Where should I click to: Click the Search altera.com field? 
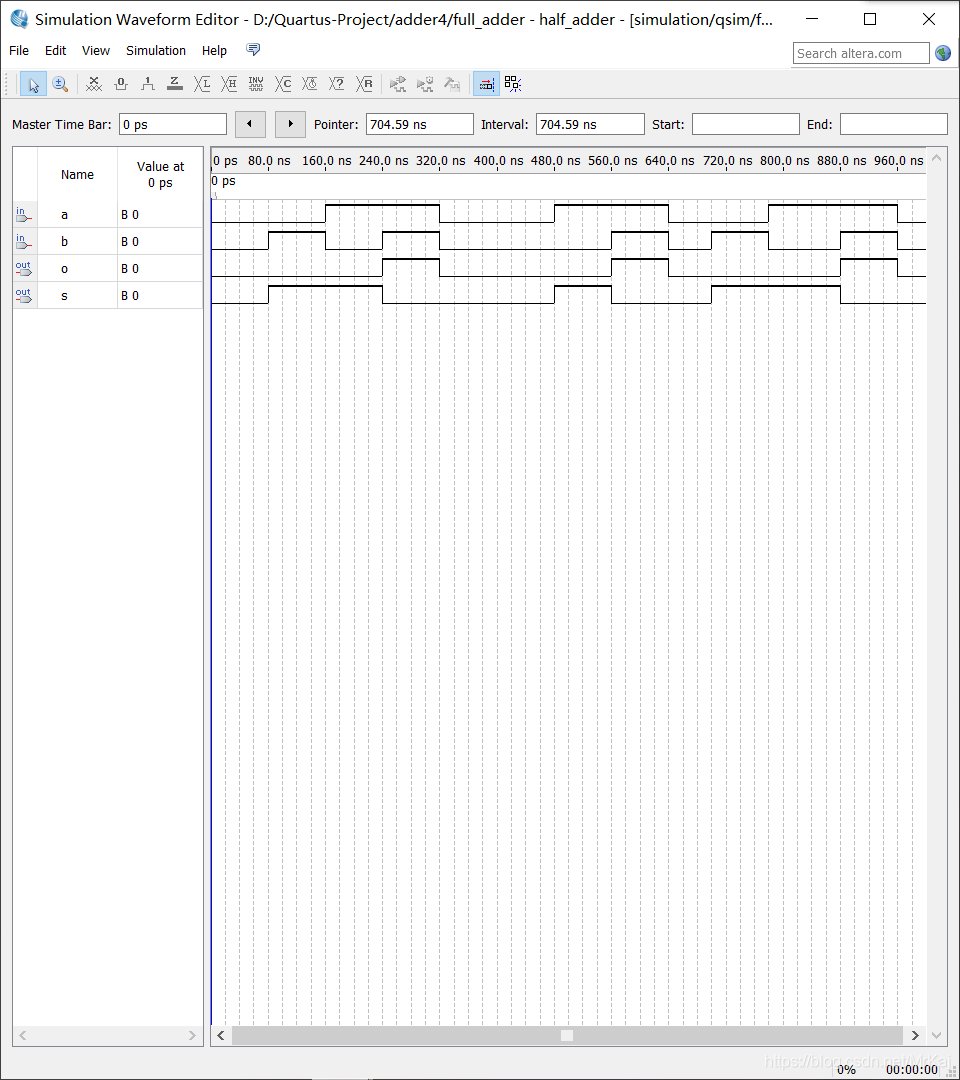pos(861,53)
